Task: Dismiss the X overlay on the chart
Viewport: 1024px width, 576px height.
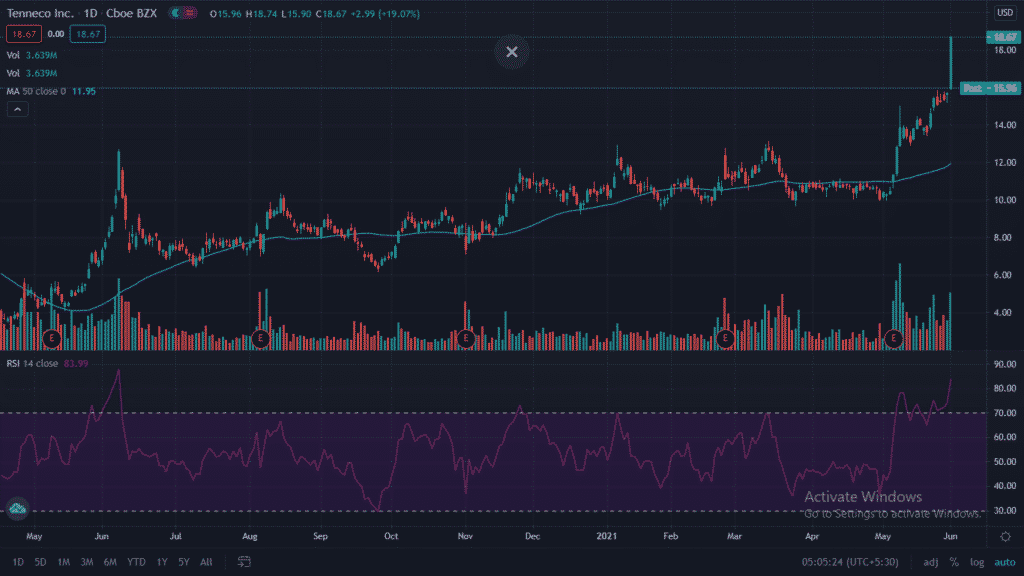Action: [x=511, y=52]
